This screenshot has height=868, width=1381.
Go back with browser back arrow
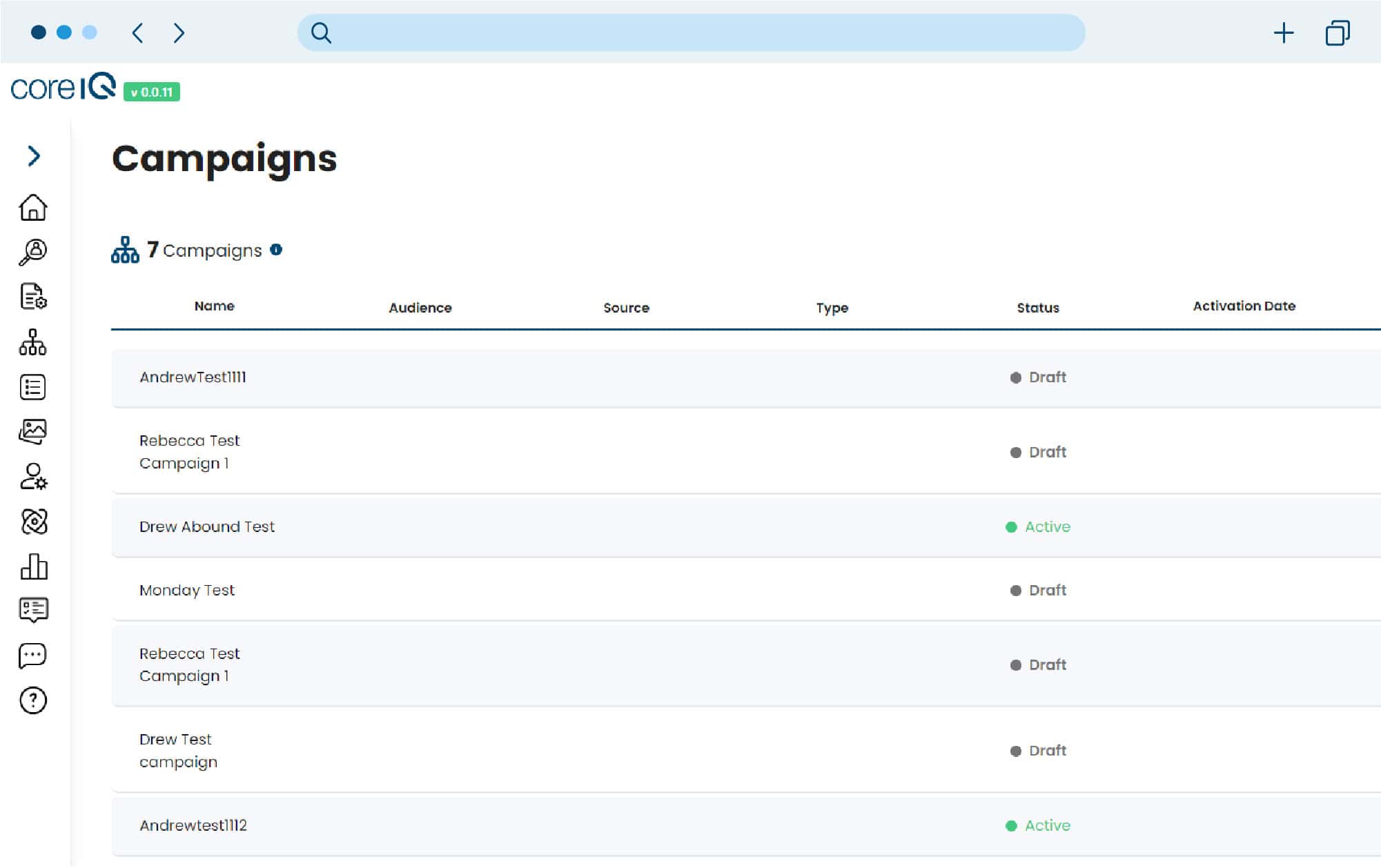(x=137, y=32)
